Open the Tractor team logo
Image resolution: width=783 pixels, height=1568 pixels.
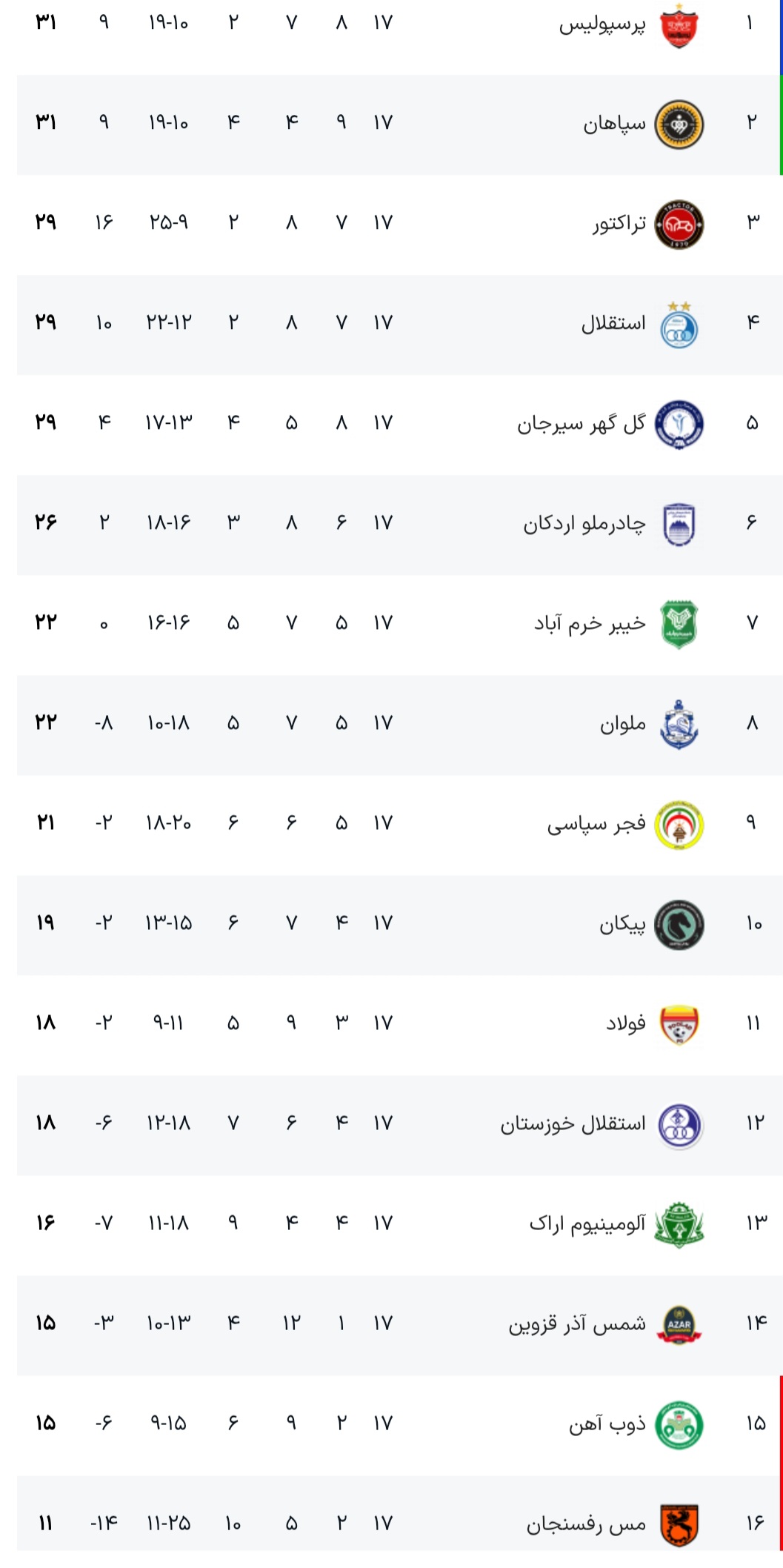(679, 224)
